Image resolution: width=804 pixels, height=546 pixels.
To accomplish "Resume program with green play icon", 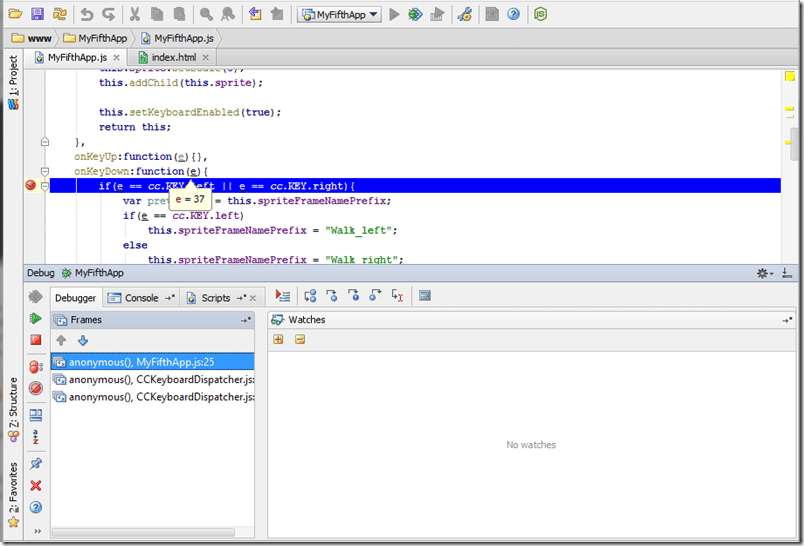I will [x=35, y=318].
